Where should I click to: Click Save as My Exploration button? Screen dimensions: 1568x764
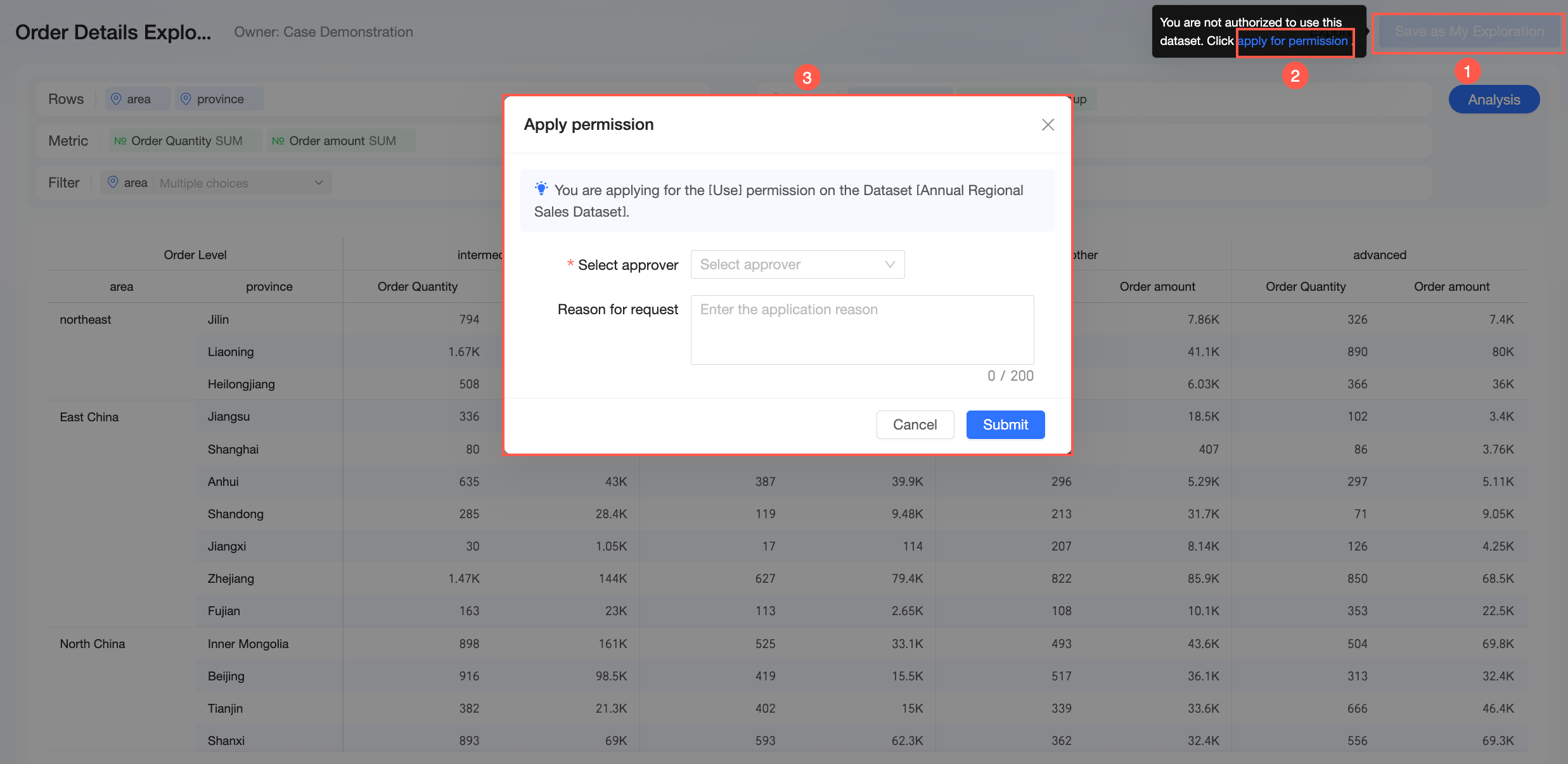[1469, 32]
